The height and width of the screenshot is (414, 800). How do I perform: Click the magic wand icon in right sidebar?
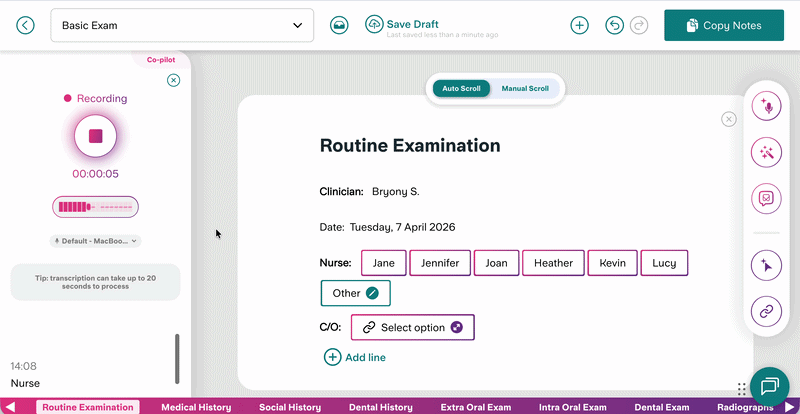tap(766, 152)
